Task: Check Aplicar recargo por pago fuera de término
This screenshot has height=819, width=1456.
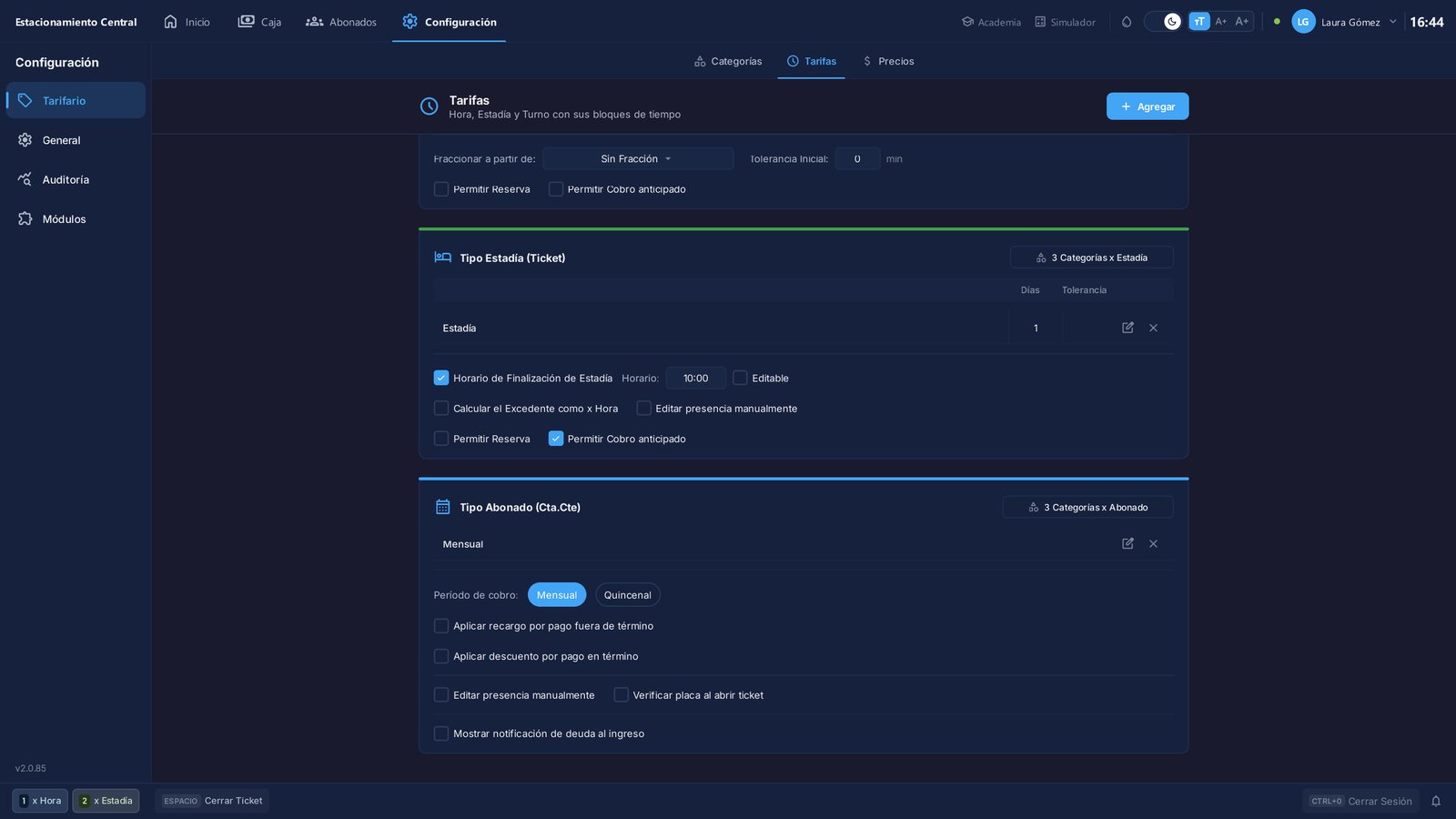Action: click(x=441, y=626)
